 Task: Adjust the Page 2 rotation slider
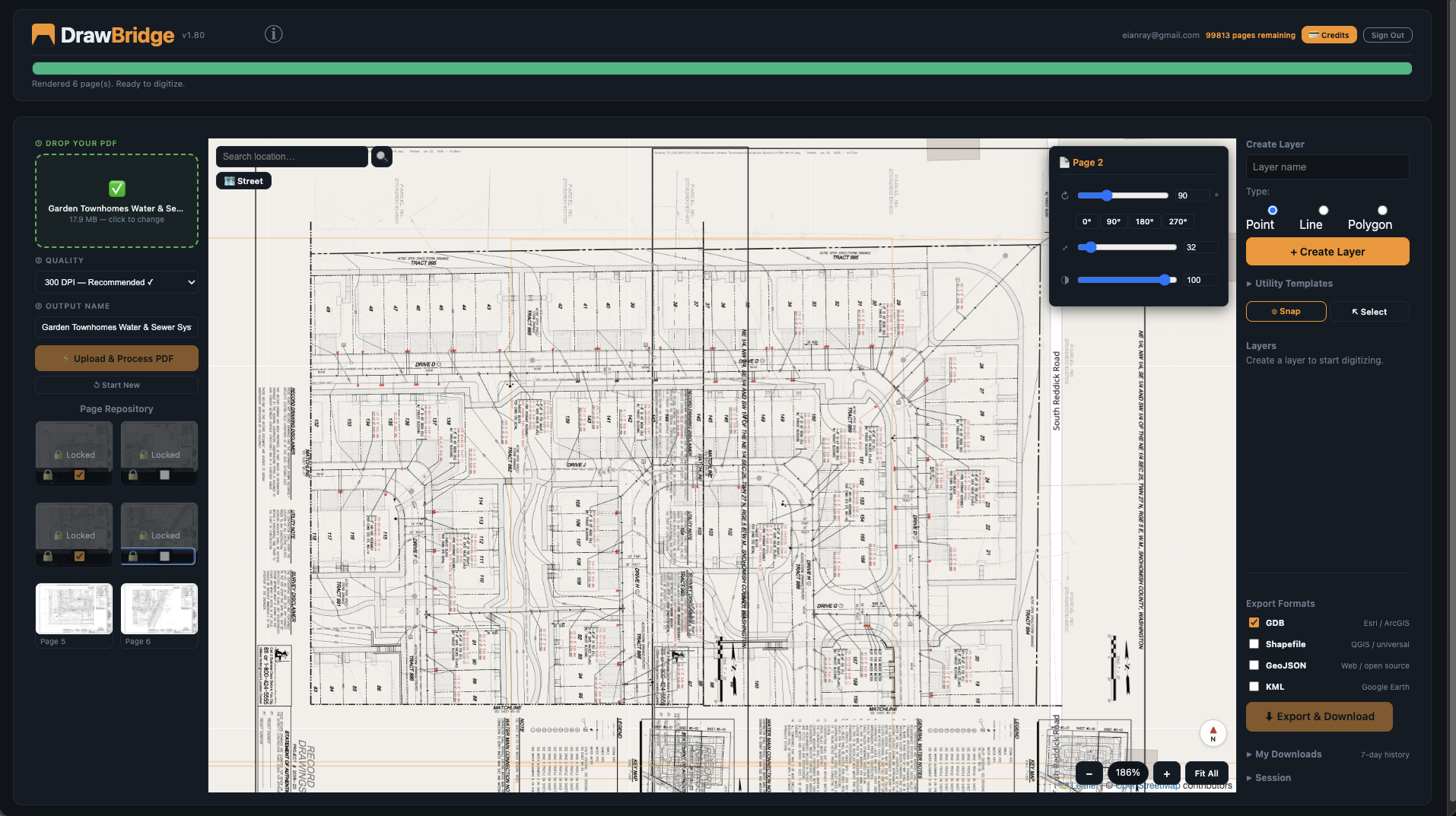[1107, 195]
